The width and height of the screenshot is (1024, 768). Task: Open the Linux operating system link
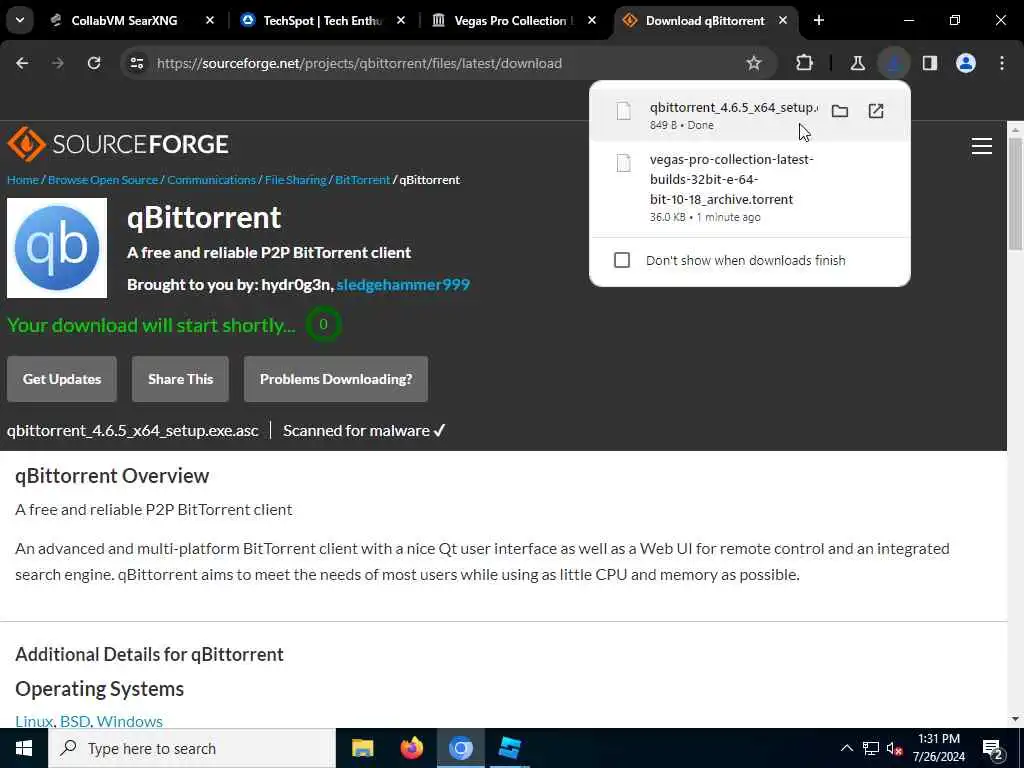point(34,721)
